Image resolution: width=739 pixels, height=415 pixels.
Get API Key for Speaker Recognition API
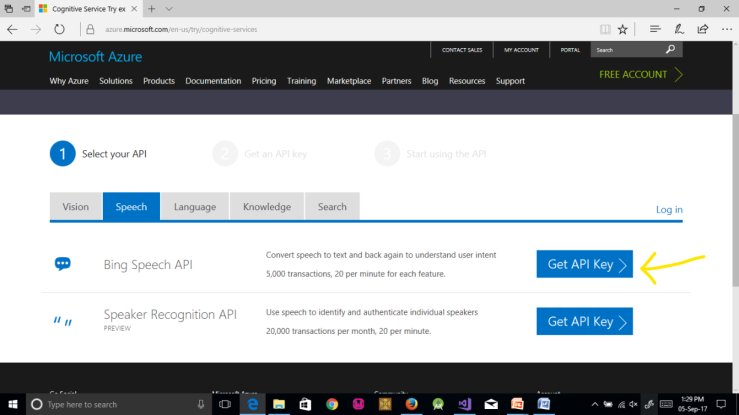point(584,321)
